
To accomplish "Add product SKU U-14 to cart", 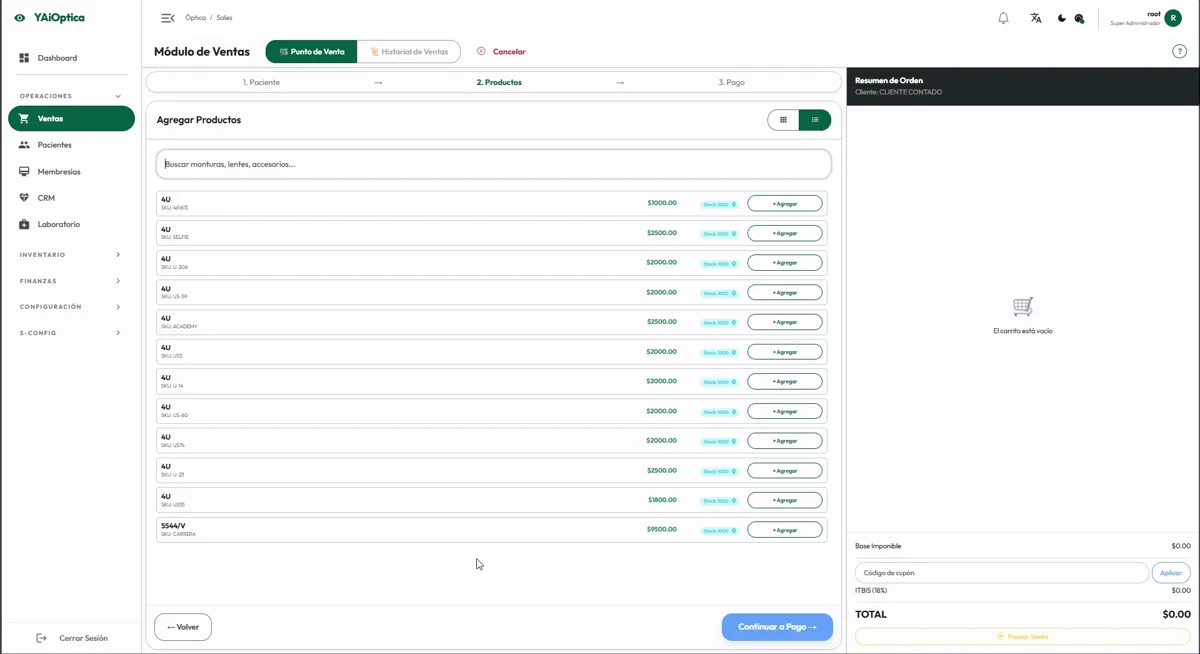I will [x=785, y=381].
